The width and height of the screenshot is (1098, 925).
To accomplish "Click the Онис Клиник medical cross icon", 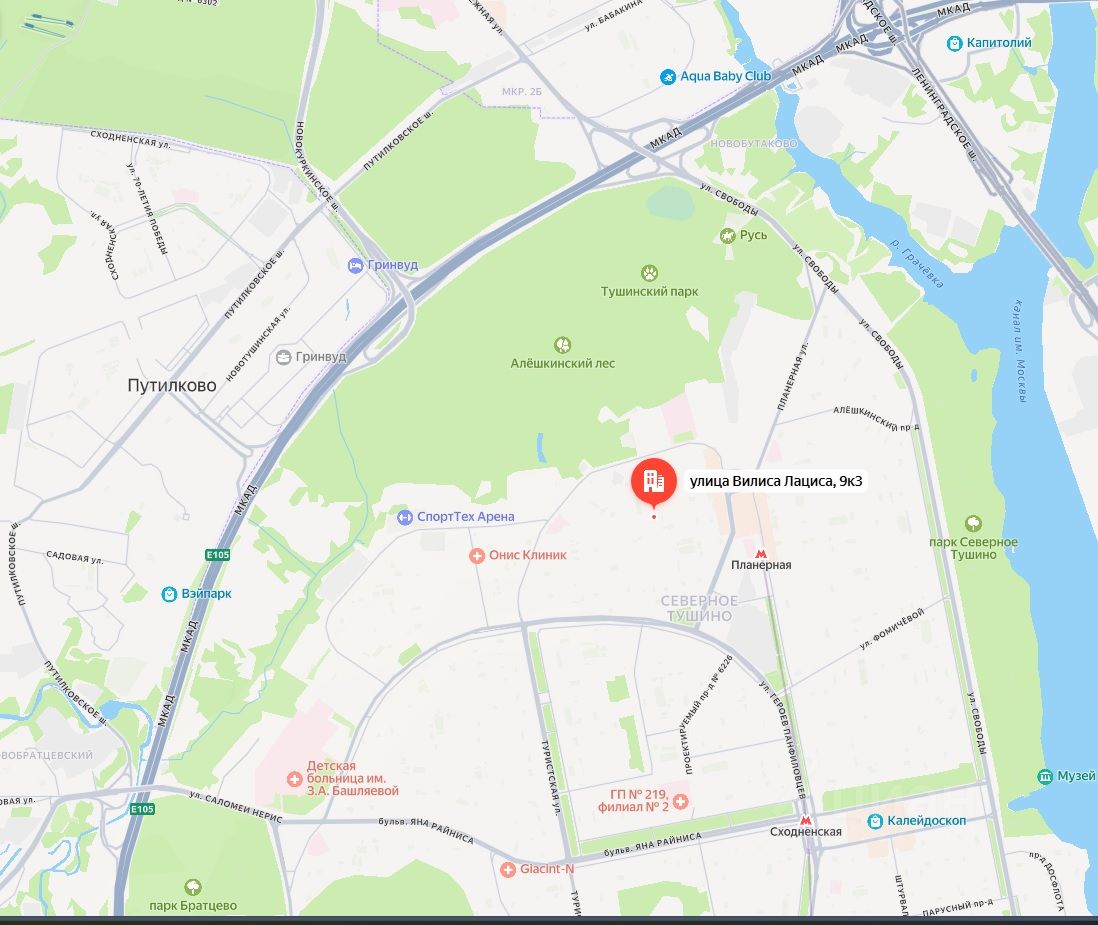I will tap(477, 556).
